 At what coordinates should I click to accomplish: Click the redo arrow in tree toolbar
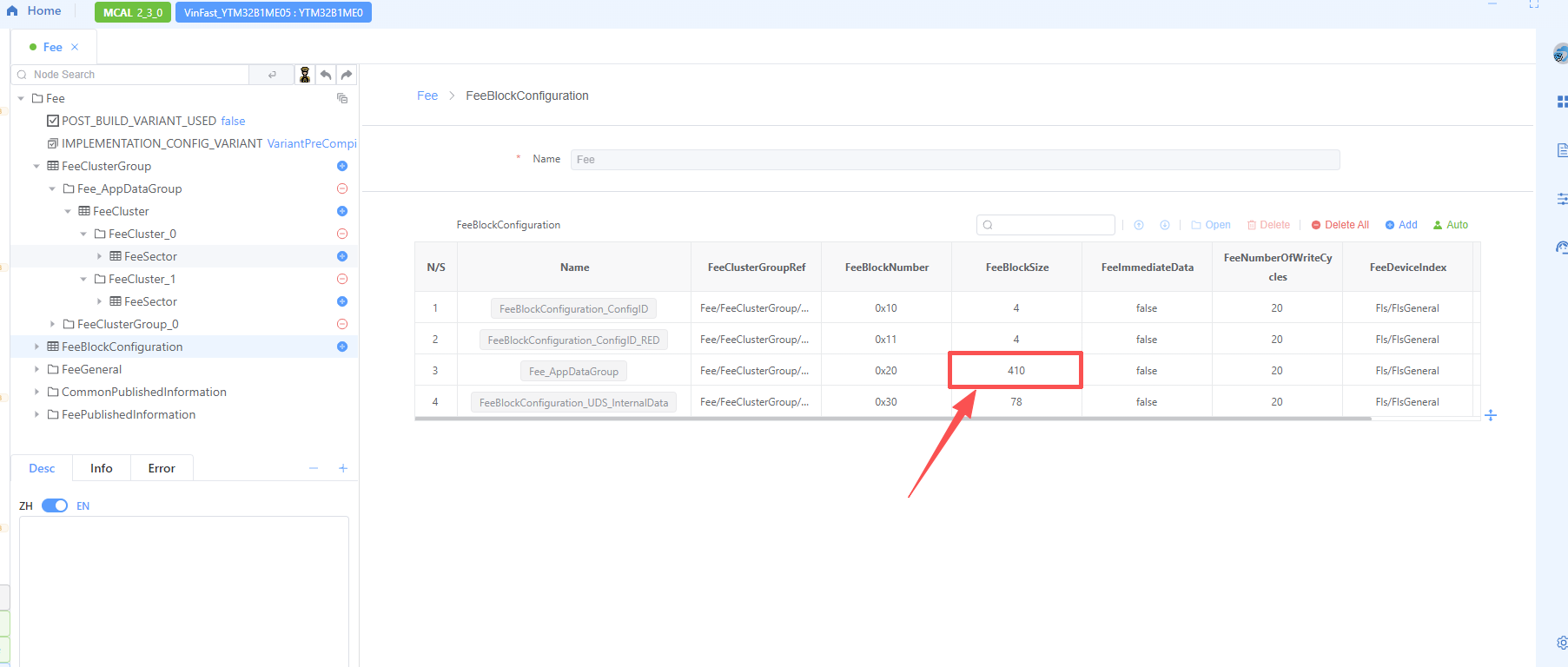(x=347, y=75)
